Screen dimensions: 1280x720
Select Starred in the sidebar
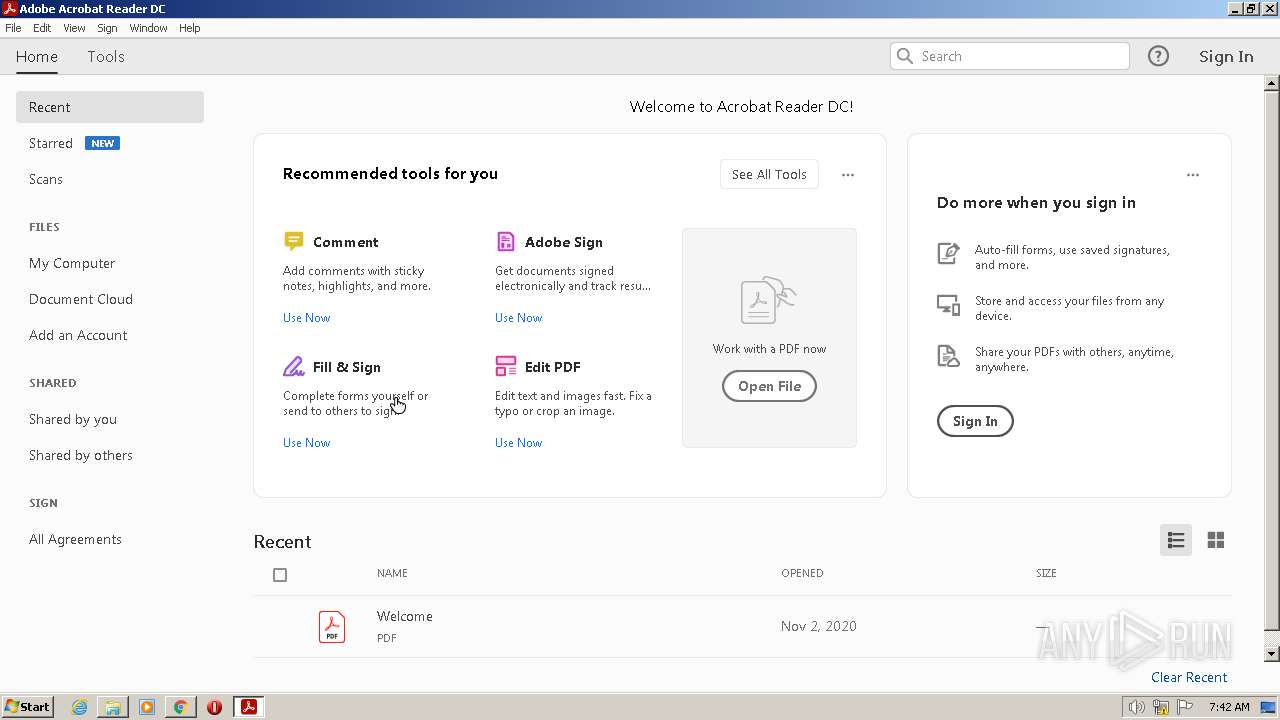[x=51, y=143]
